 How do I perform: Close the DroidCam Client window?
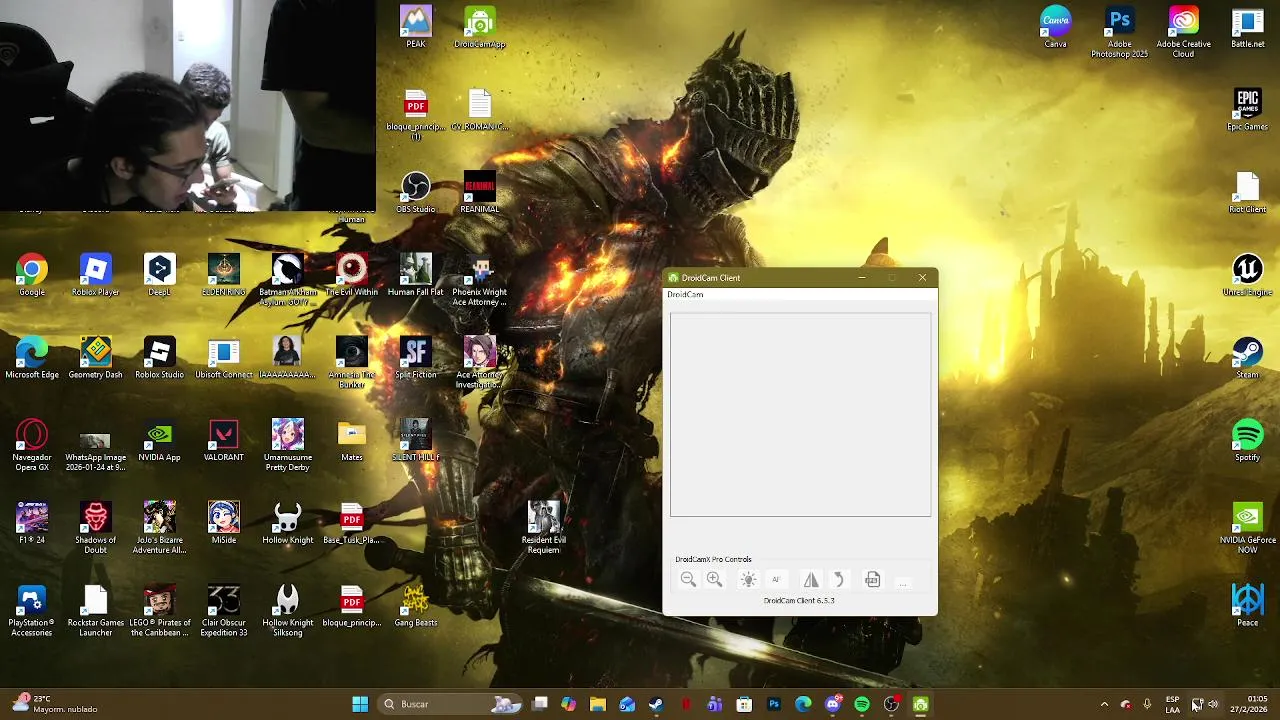(922, 278)
